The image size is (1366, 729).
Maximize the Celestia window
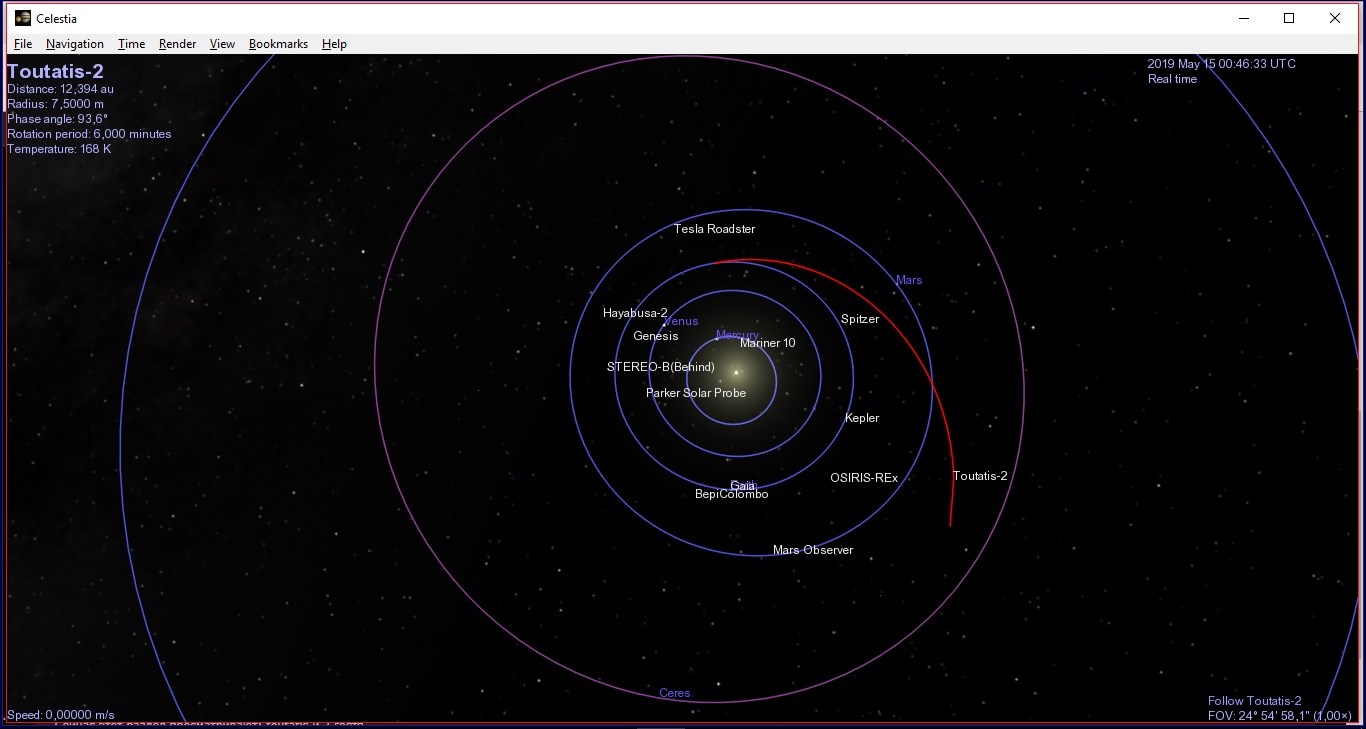click(x=1289, y=18)
